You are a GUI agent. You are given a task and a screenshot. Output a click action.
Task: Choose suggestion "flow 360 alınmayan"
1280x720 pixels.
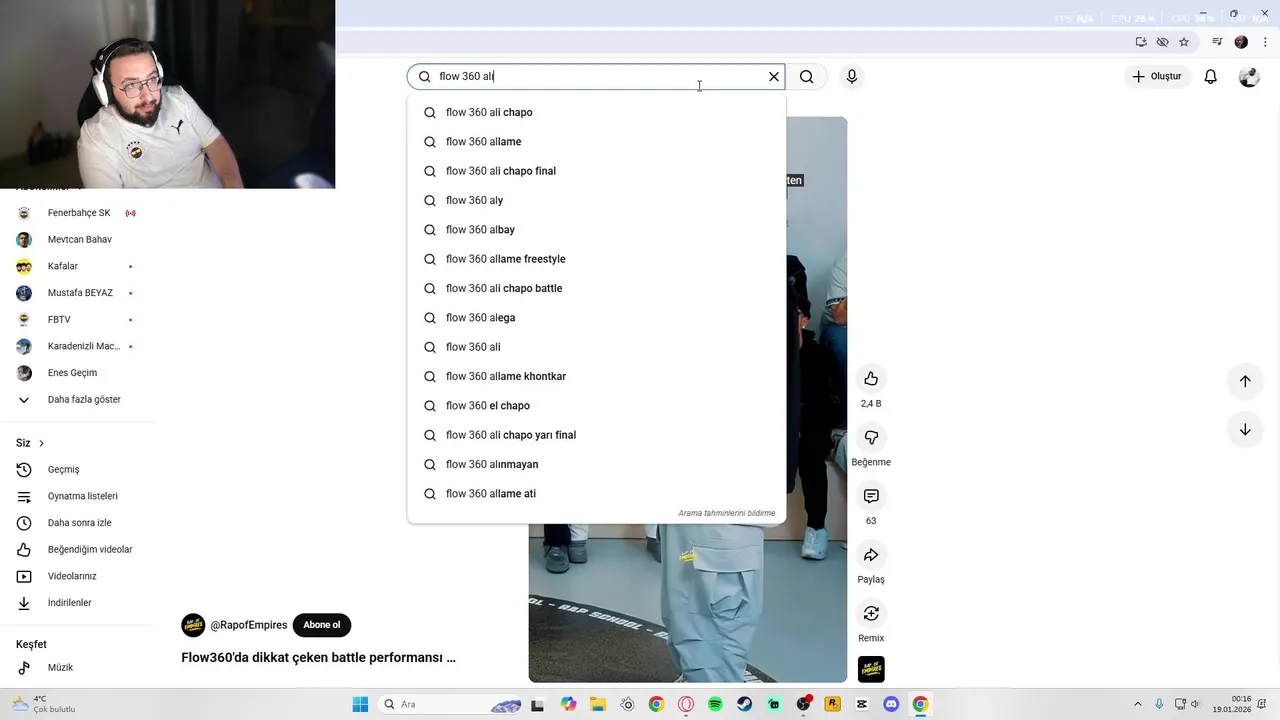596,465
